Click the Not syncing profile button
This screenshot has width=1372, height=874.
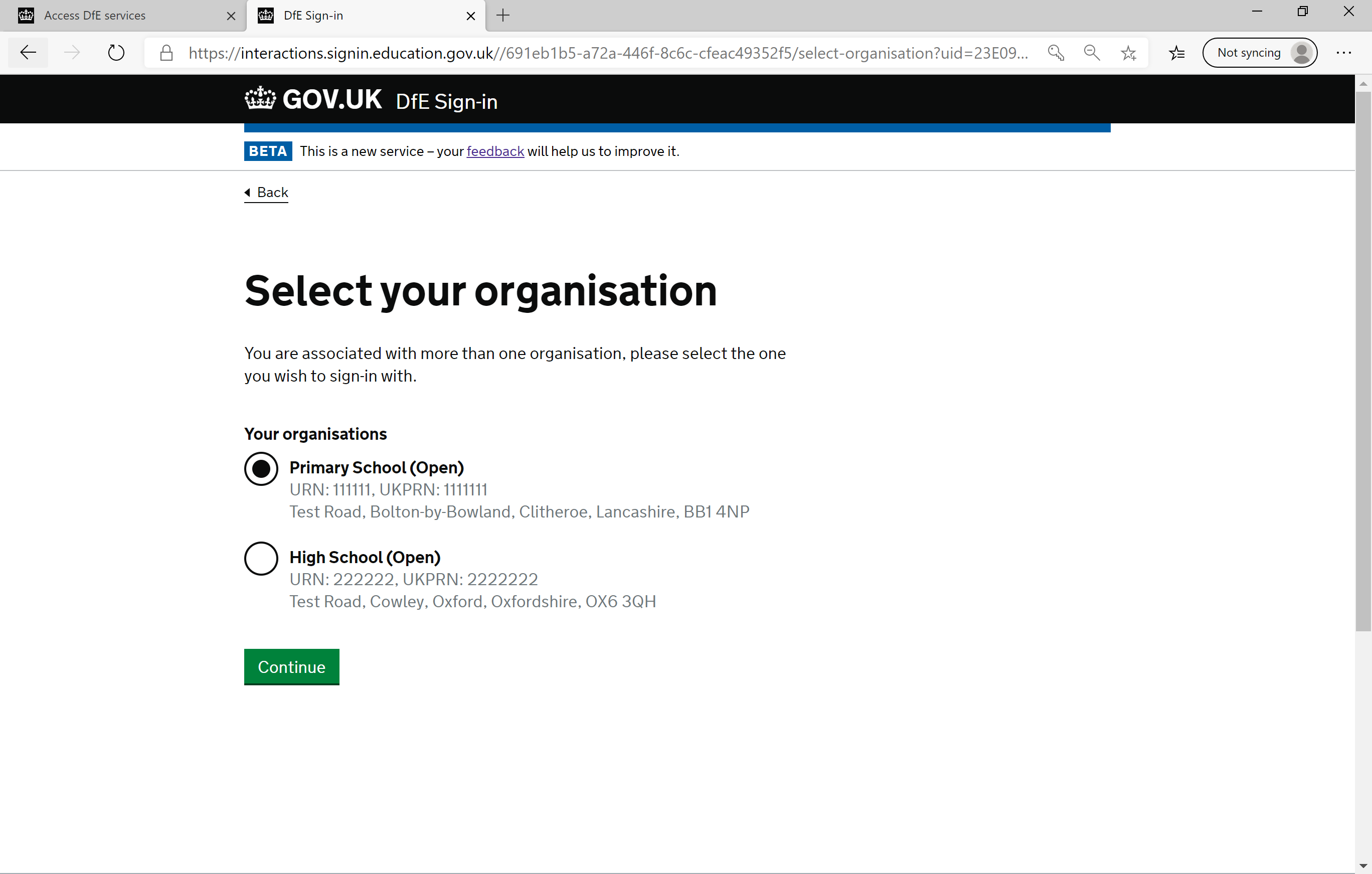pyautogui.click(x=1259, y=53)
